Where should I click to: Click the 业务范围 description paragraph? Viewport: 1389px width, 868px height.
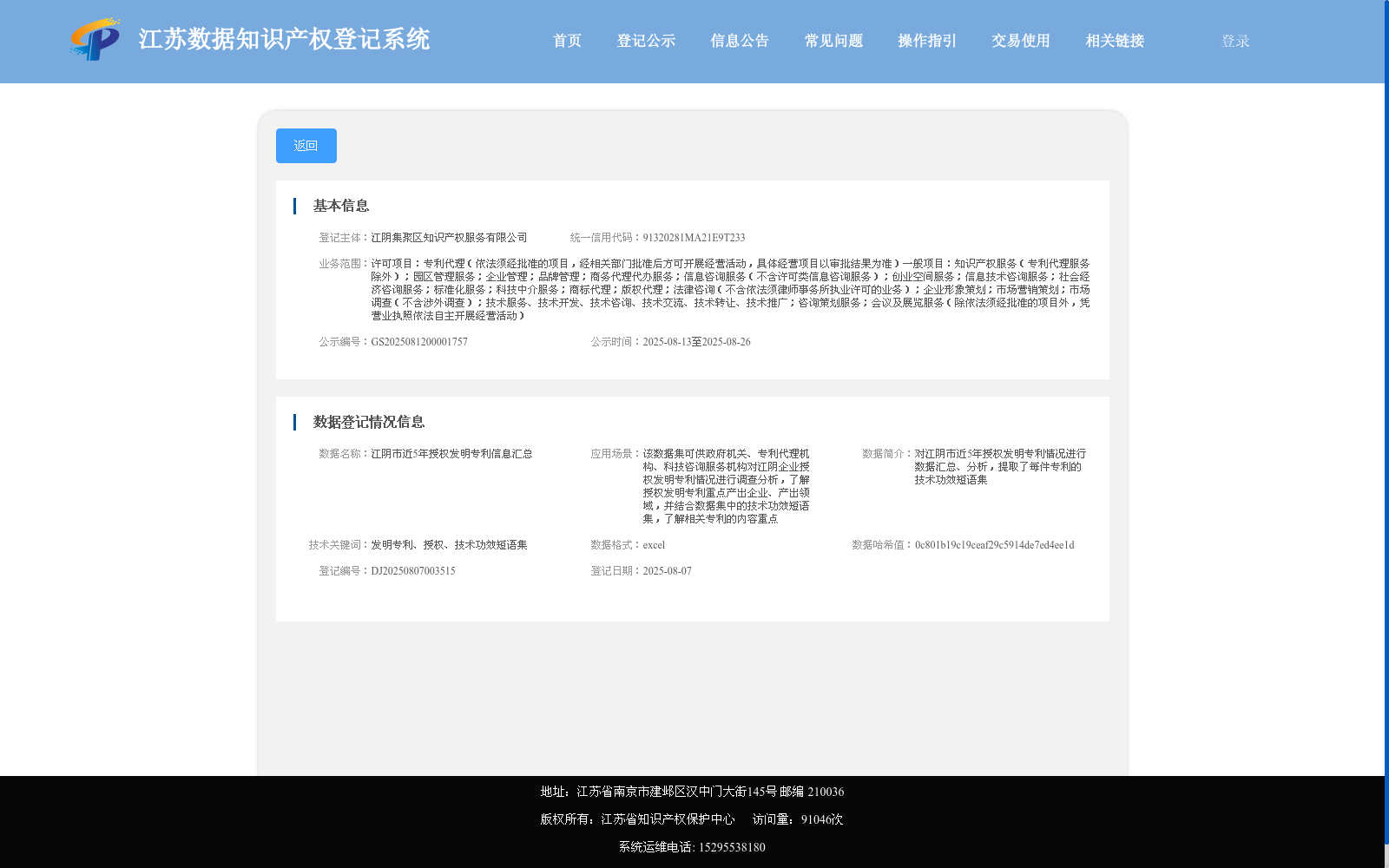730,290
